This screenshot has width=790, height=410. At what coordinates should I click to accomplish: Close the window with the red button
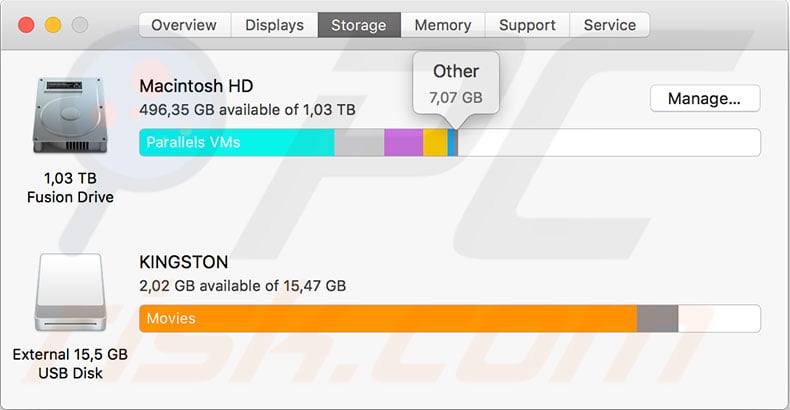pos(25,25)
